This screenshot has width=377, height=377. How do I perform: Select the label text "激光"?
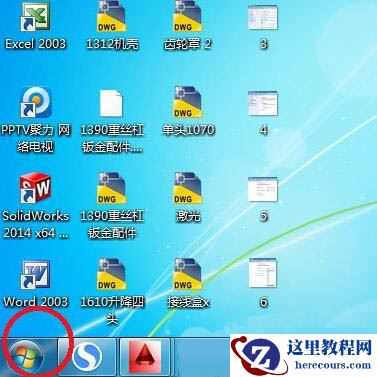pyautogui.click(x=188, y=216)
